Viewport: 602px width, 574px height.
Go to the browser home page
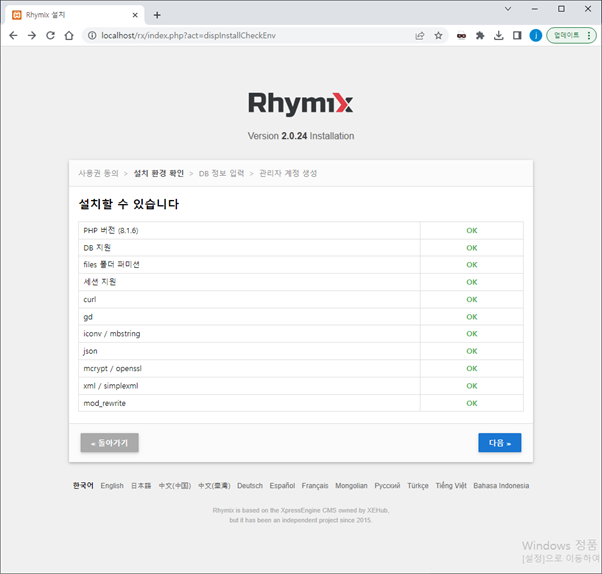click(x=69, y=36)
